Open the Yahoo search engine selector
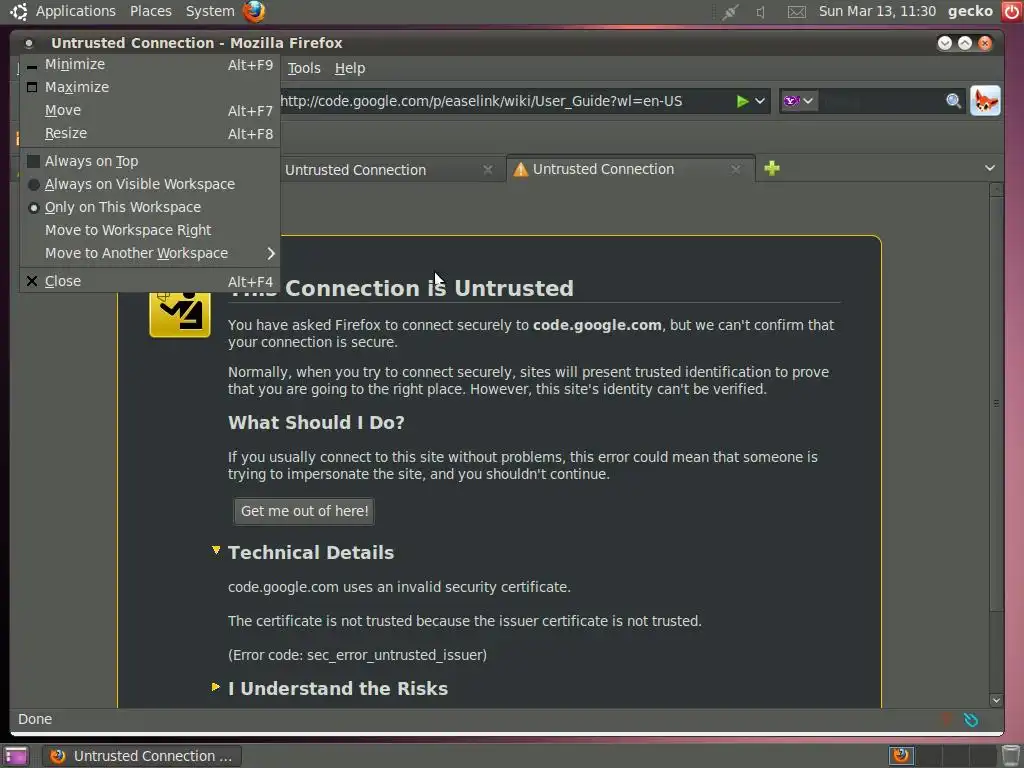Viewport: 1024px width, 768px height. click(798, 101)
